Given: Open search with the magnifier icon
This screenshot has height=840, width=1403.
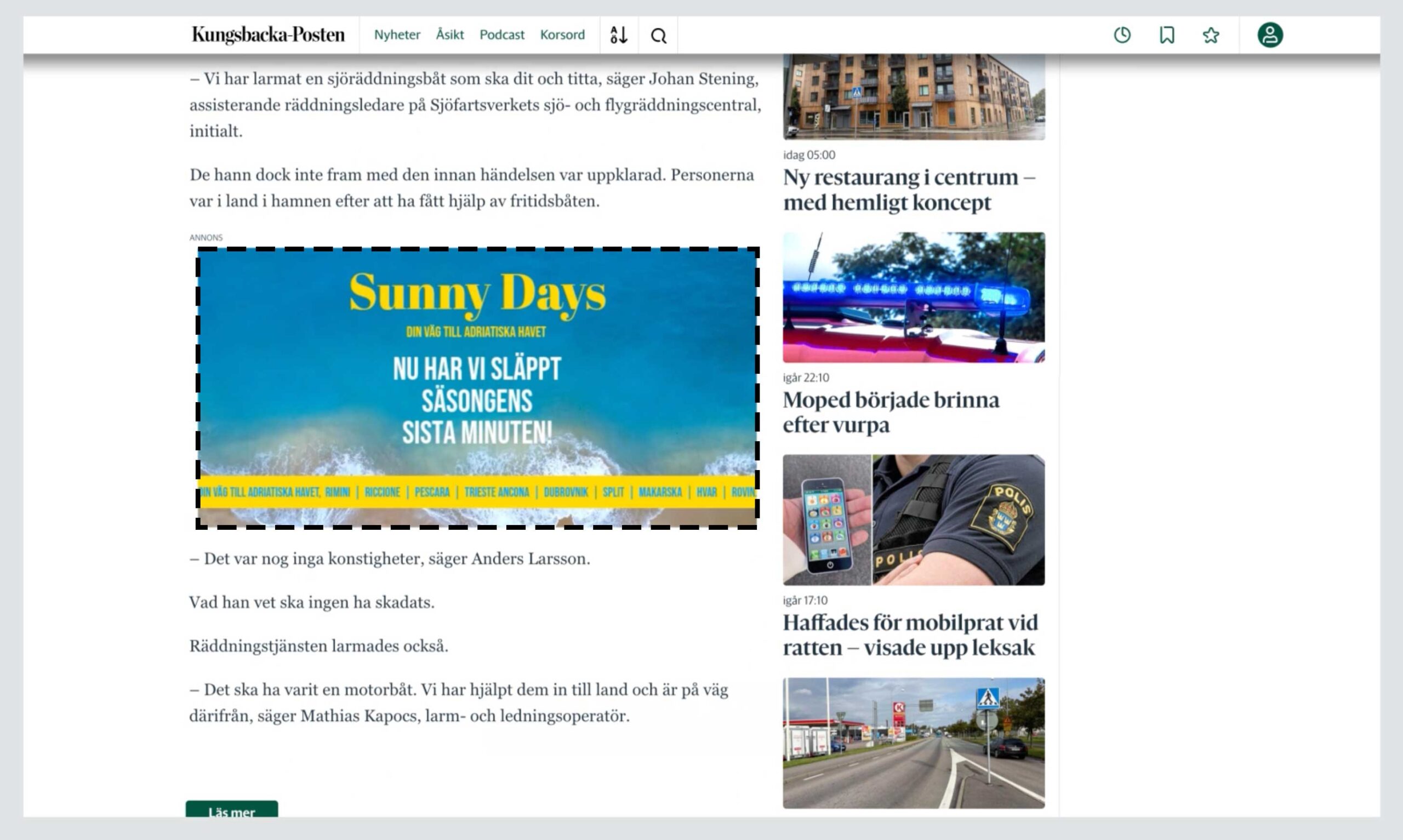Looking at the screenshot, I should (x=658, y=36).
